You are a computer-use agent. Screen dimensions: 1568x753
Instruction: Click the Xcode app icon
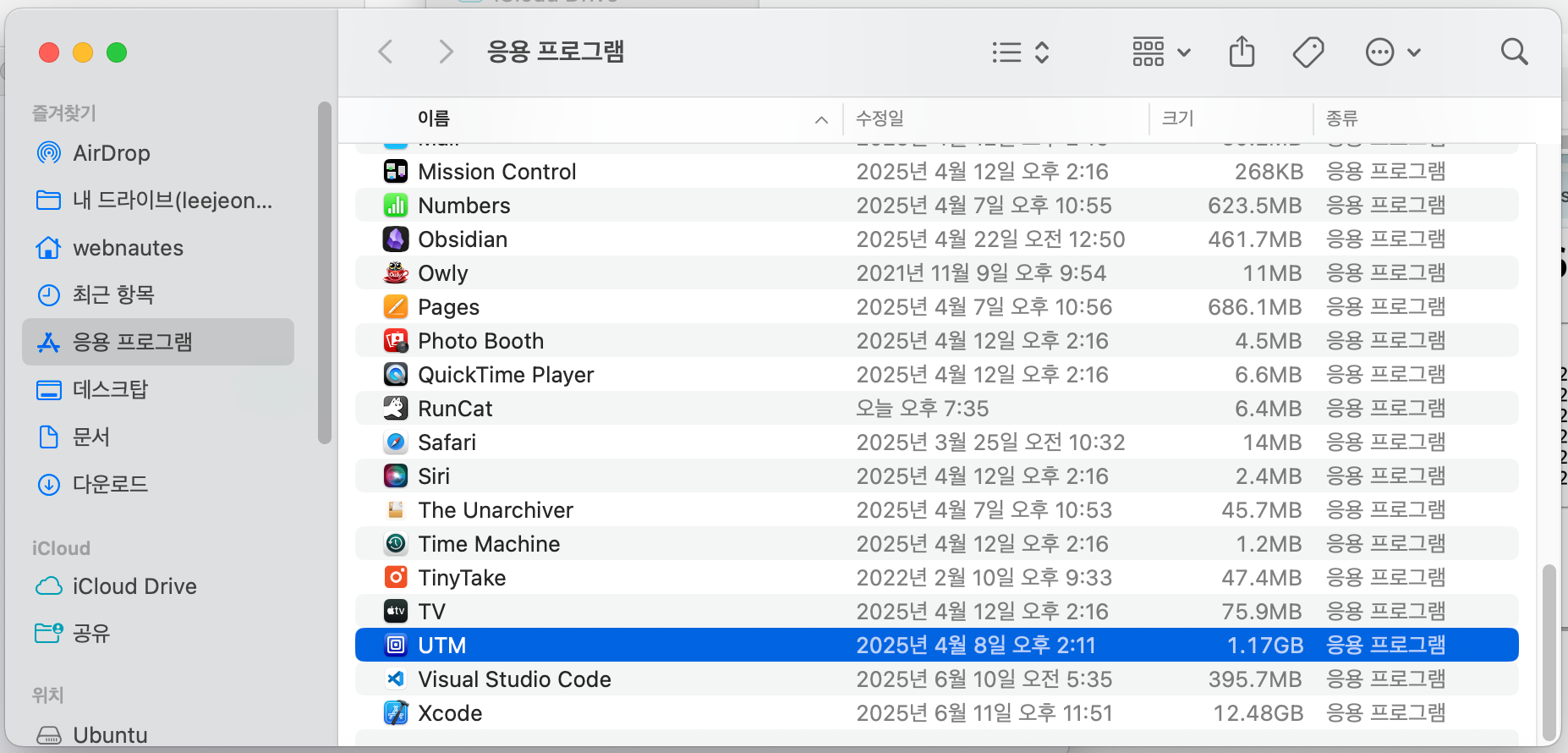pos(396,713)
